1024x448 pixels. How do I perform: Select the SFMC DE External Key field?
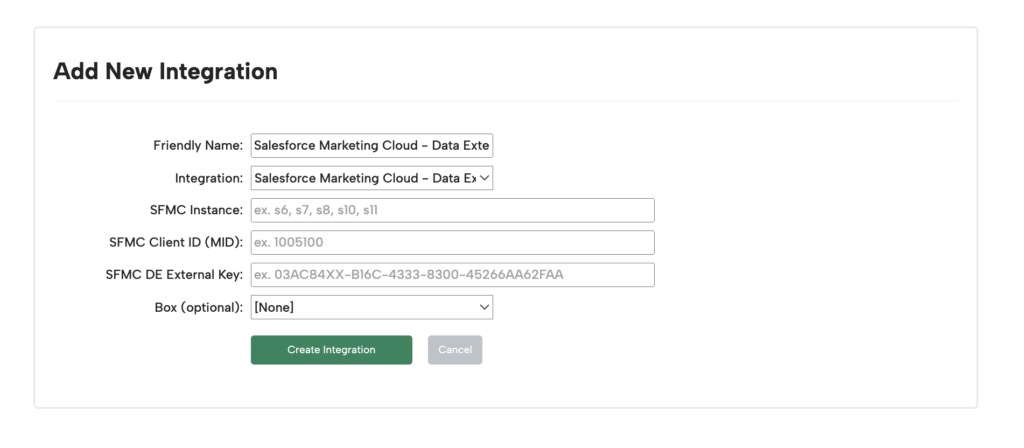pyautogui.click(x=453, y=275)
